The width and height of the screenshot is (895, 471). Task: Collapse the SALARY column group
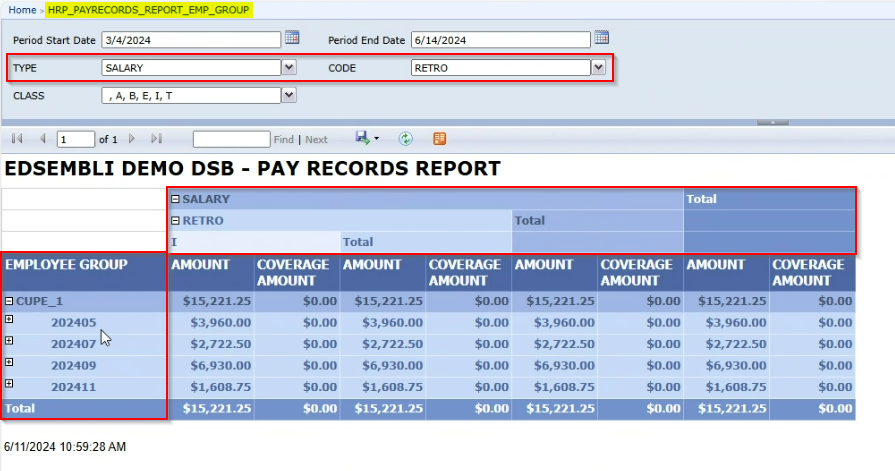[175, 199]
